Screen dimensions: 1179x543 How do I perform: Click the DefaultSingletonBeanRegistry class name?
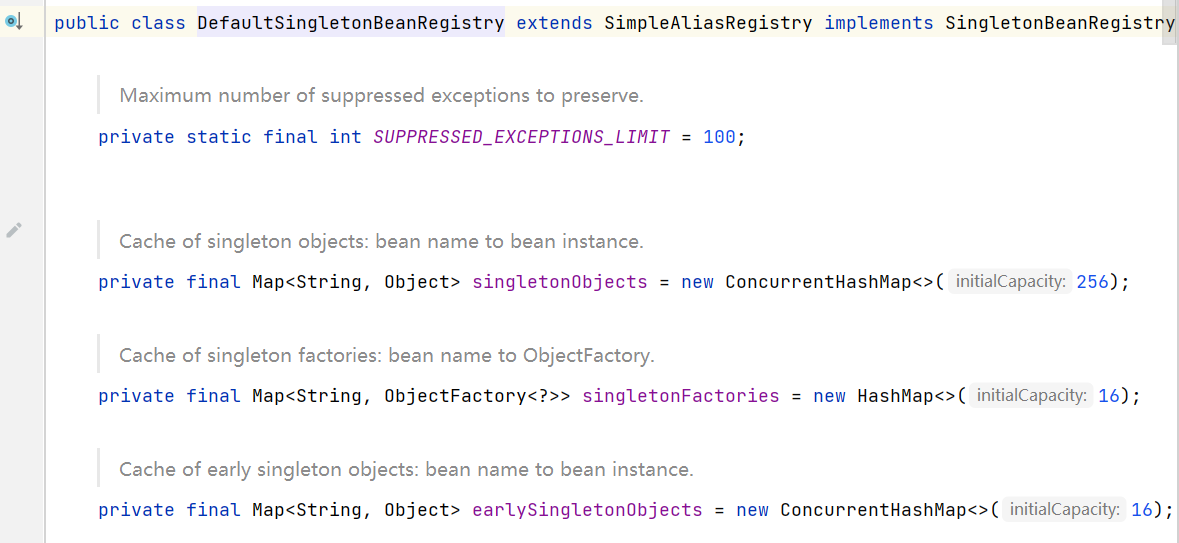coord(350,22)
